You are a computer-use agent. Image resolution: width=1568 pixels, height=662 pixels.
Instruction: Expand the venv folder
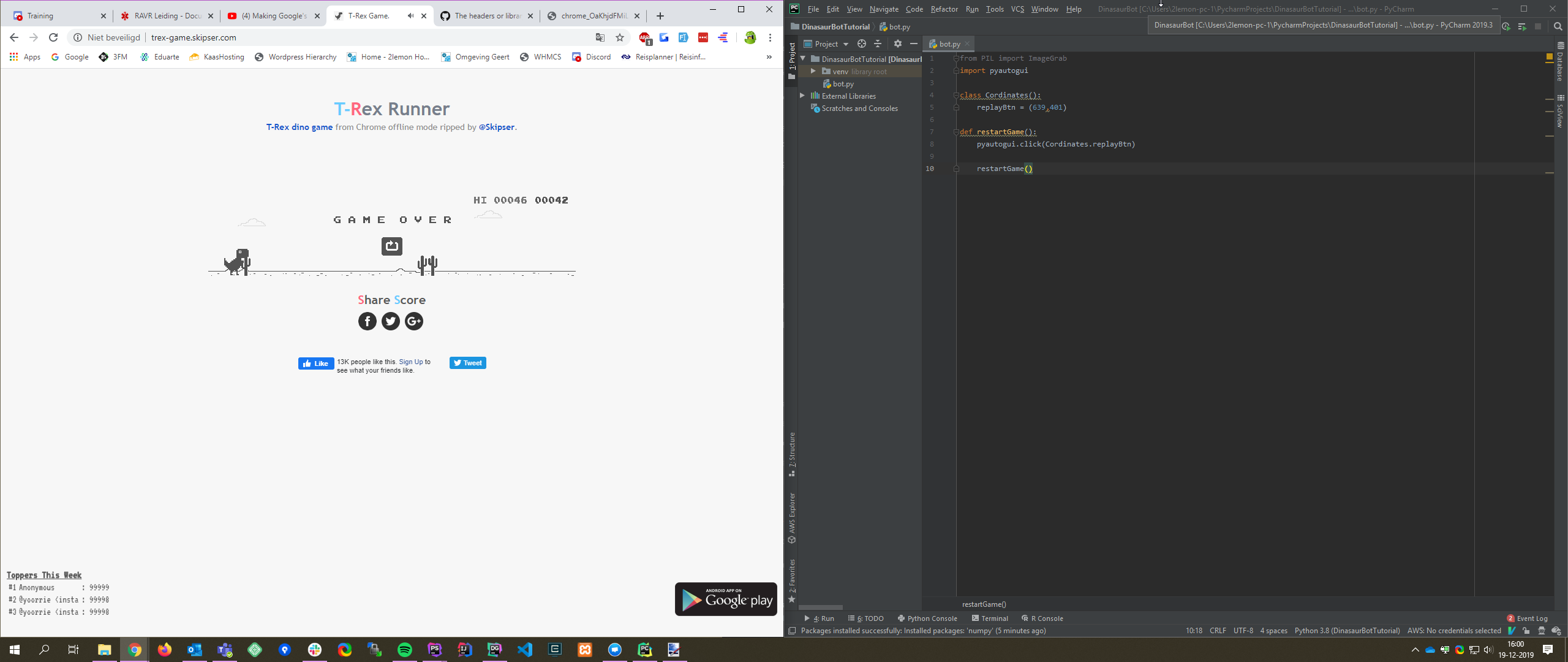click(x=813, y=71)
